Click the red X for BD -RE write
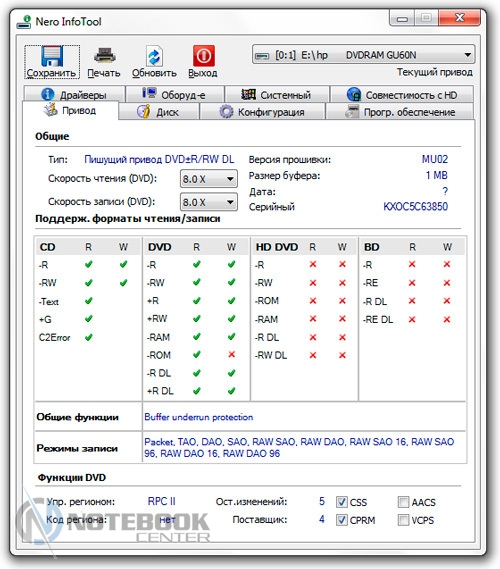 (x=447, y=282)
